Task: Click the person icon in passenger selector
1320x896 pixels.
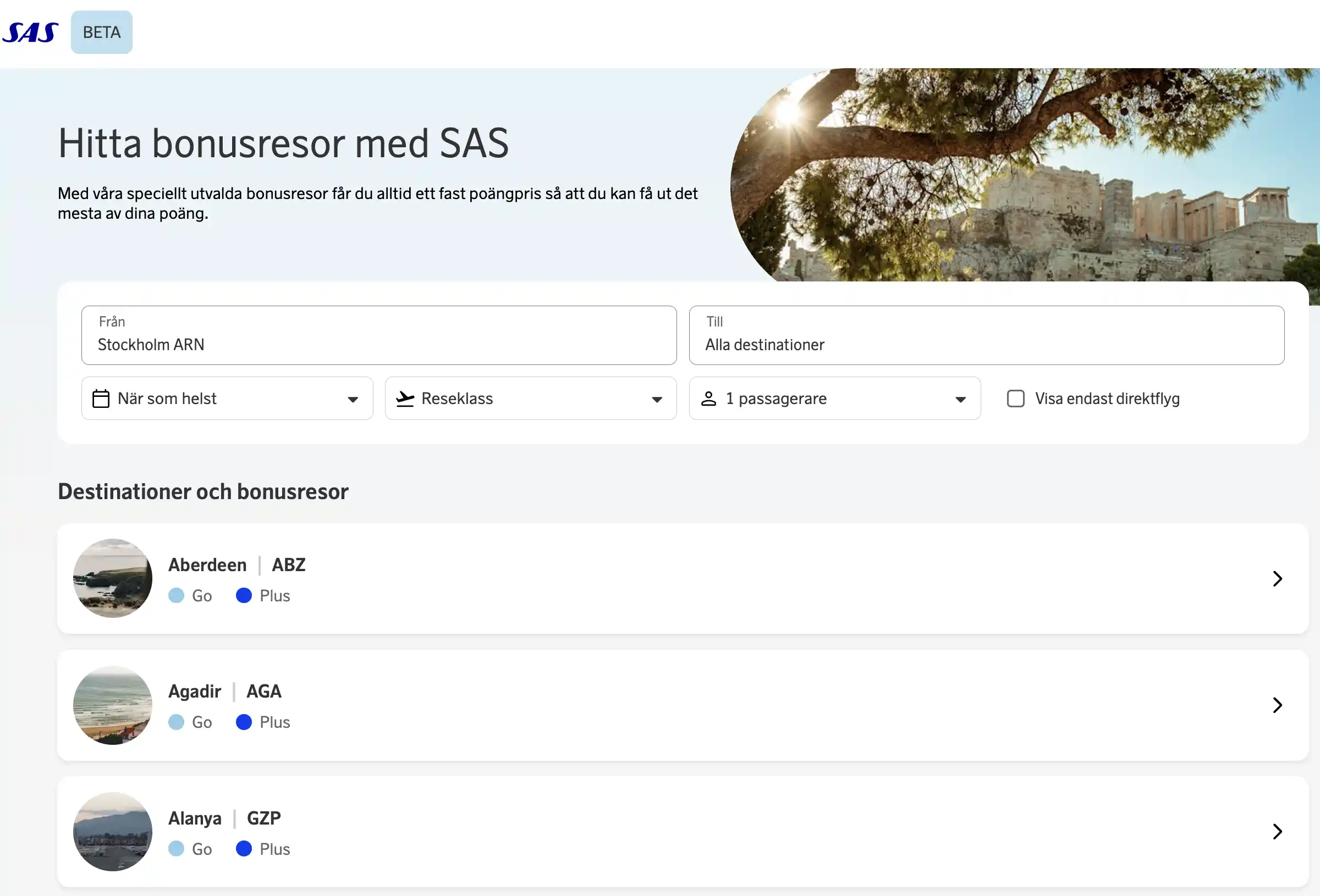Action: coord(708,399)
